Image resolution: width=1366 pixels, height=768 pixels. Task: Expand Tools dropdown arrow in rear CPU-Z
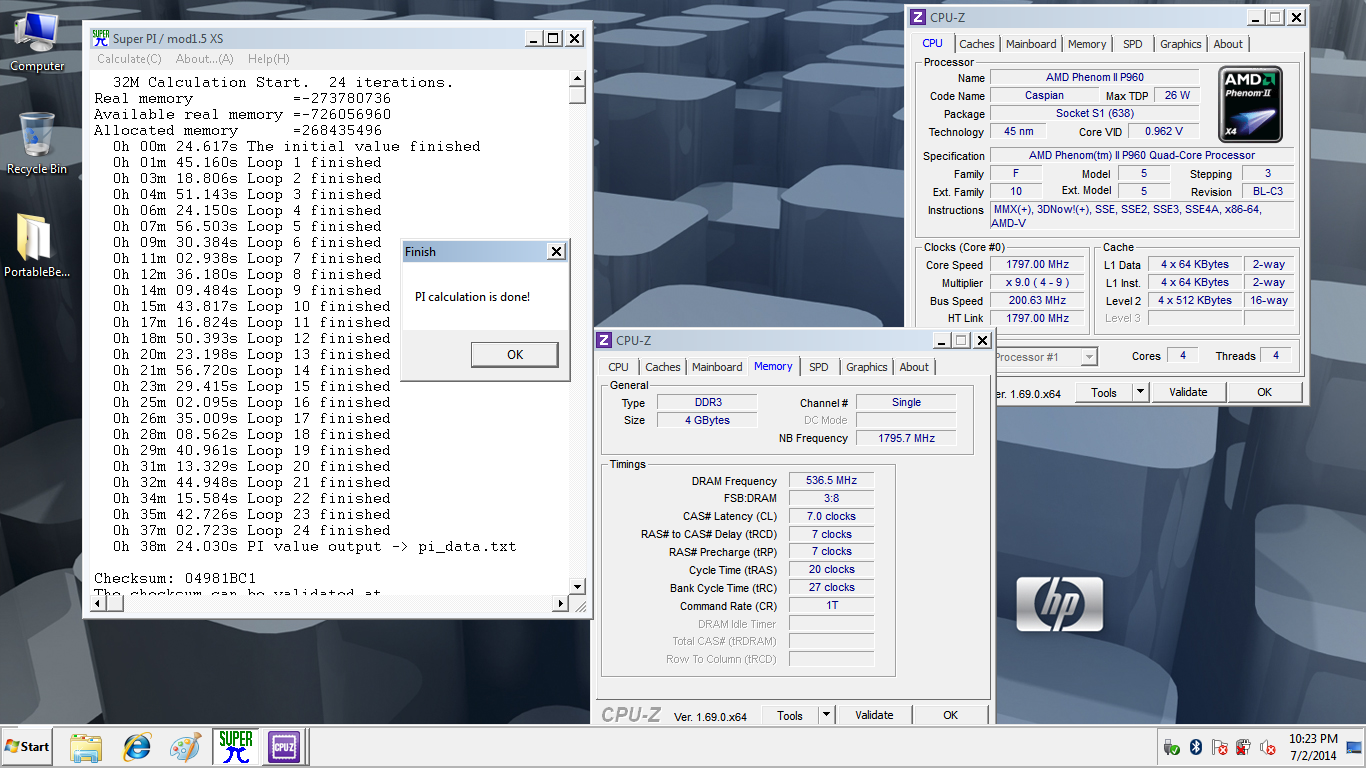1140,392
